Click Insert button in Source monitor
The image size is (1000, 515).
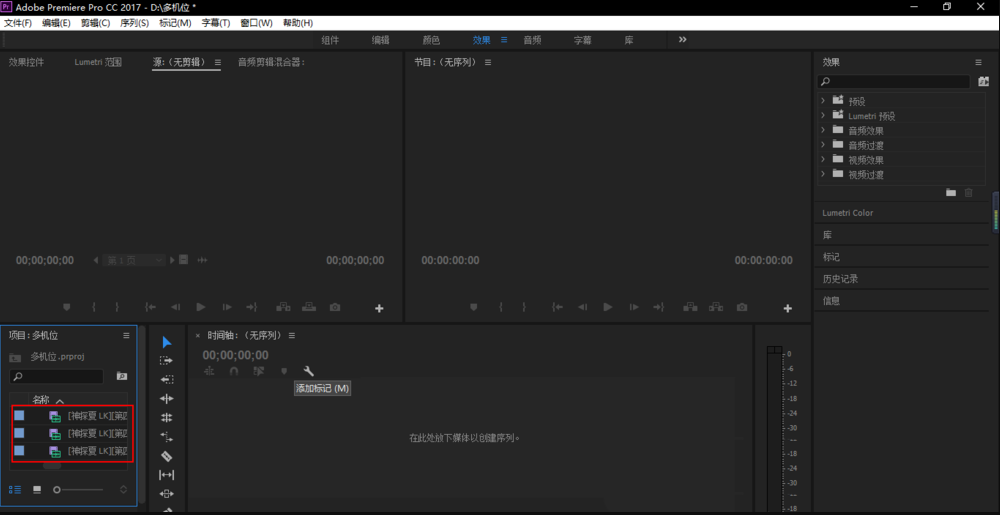pos(283,307)
